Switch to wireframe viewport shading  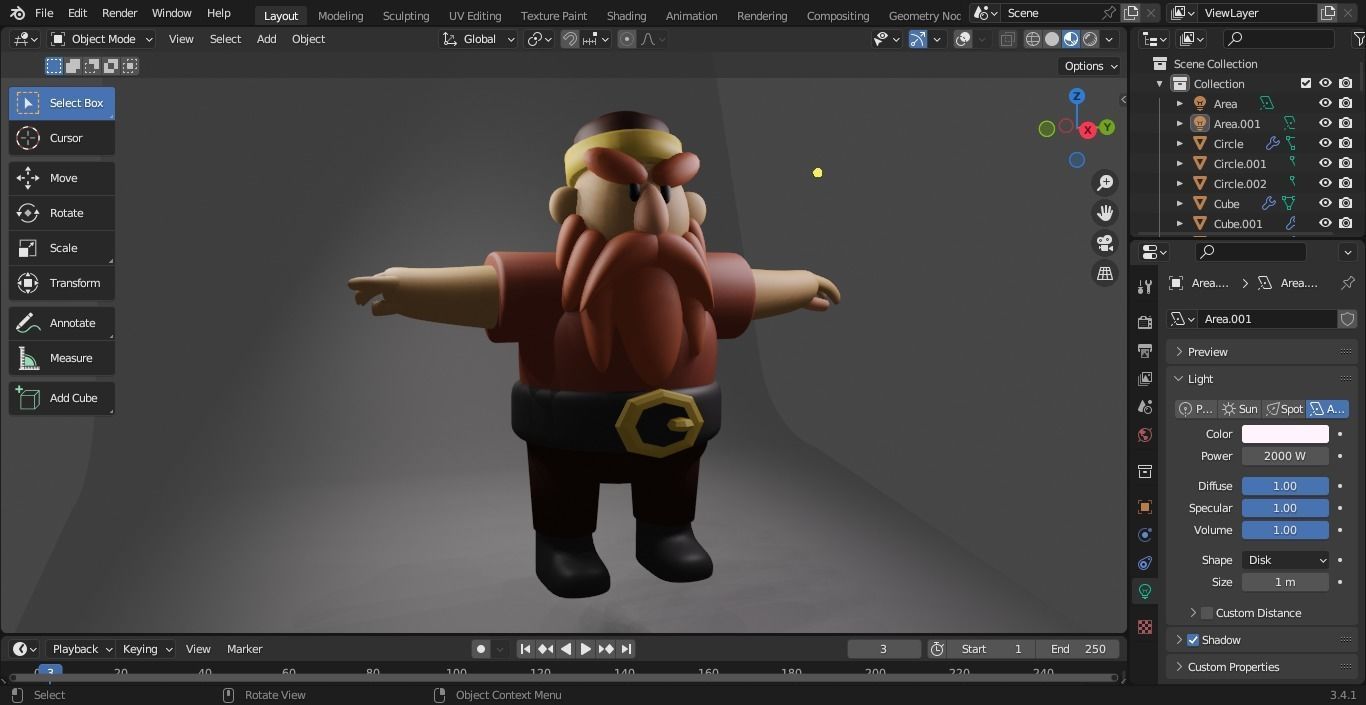pyautogui.click(x=1033, y=39)
